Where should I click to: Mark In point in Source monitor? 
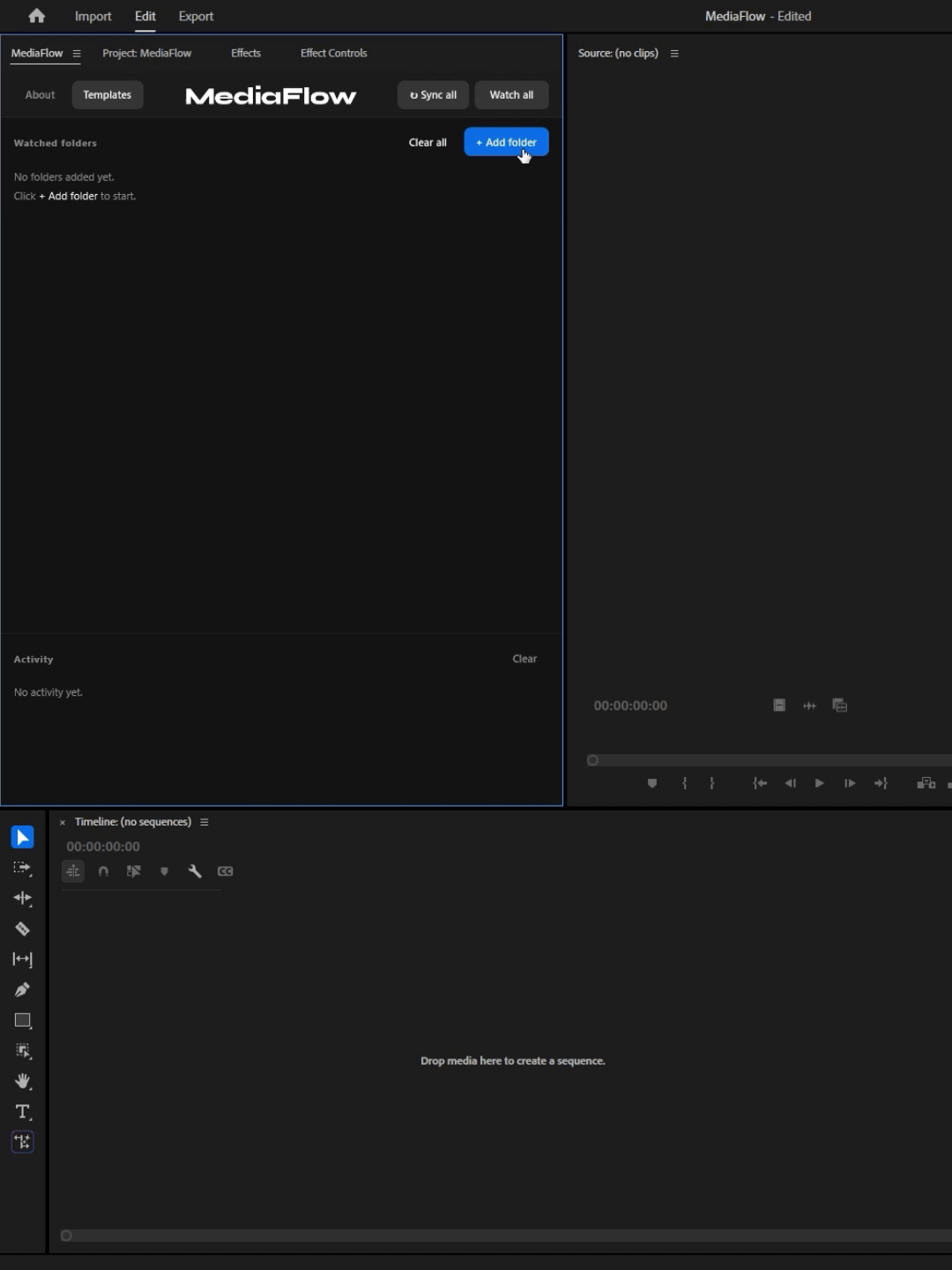tap(684, 783)
